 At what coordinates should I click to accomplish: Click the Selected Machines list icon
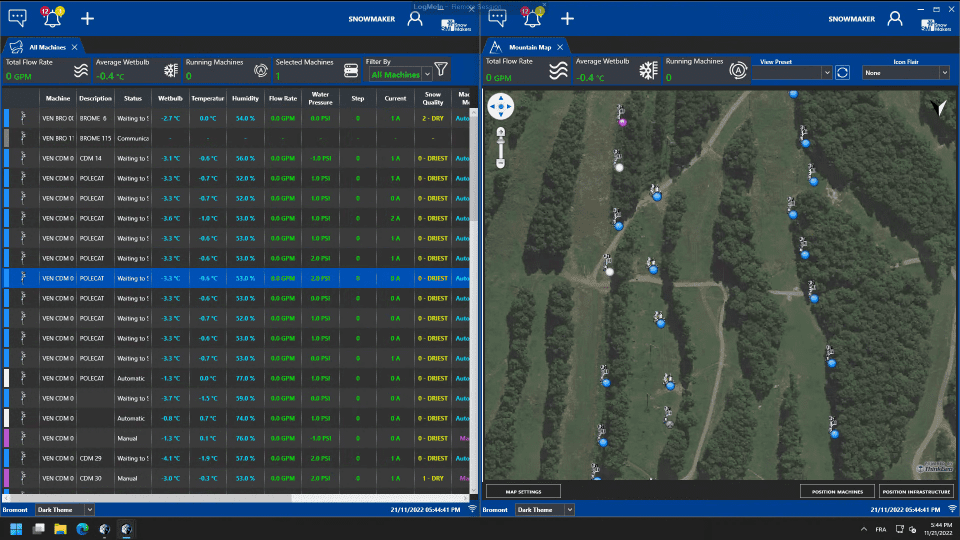tap(350, 71)
